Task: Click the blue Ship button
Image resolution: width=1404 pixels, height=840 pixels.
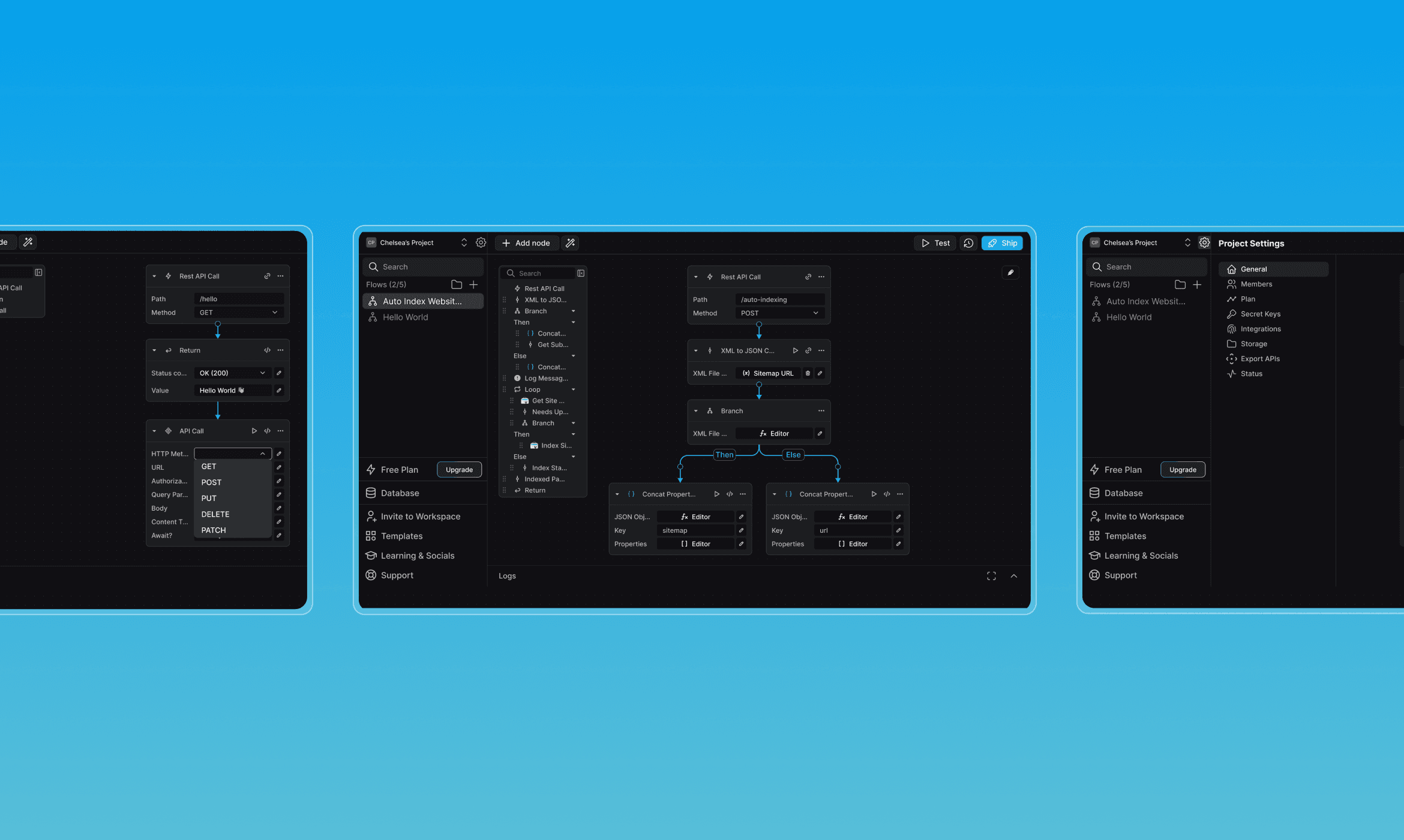Action: coord(1002,243)
